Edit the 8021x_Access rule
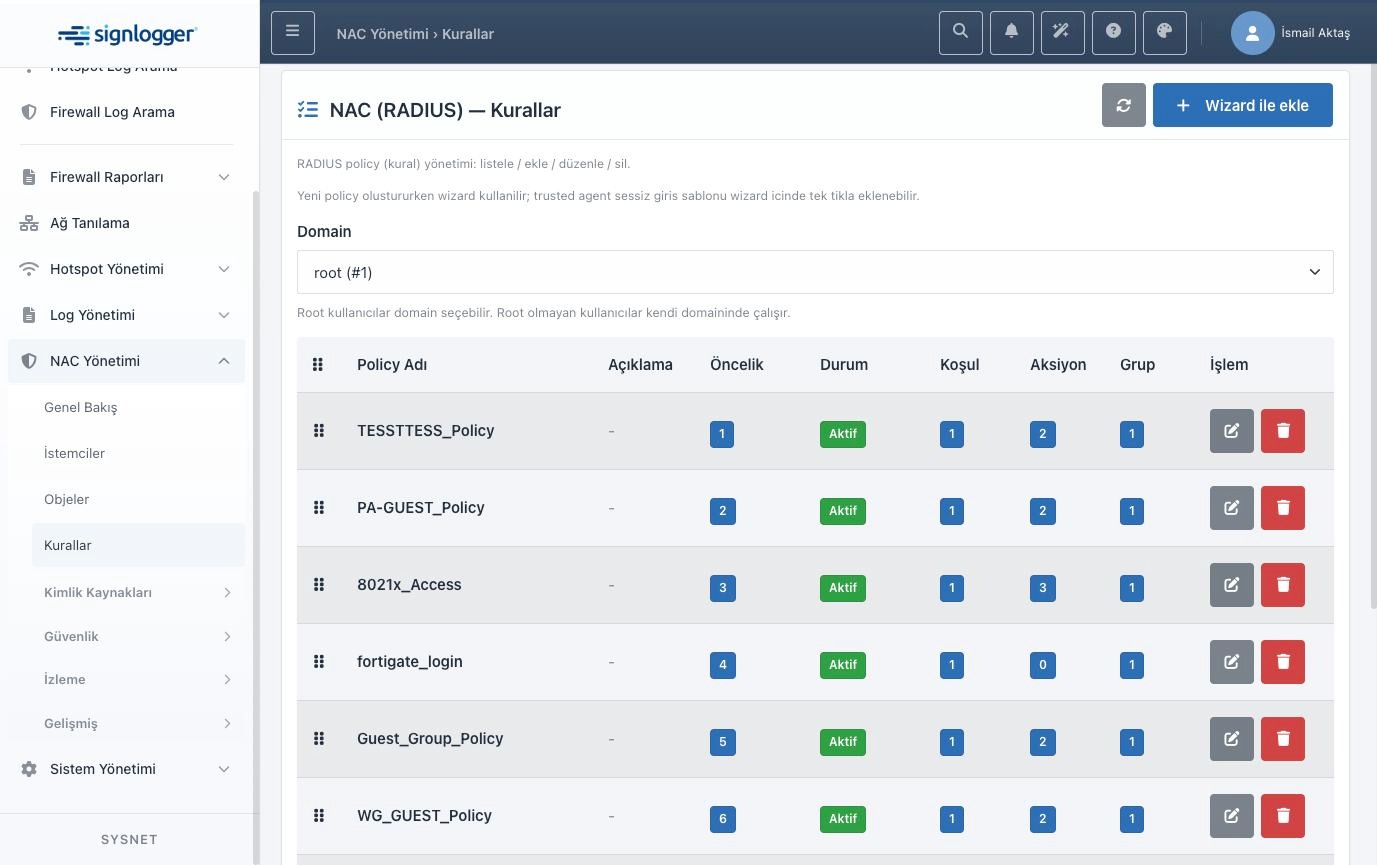Viewport: 1377px width, 865px height. 1232,585
